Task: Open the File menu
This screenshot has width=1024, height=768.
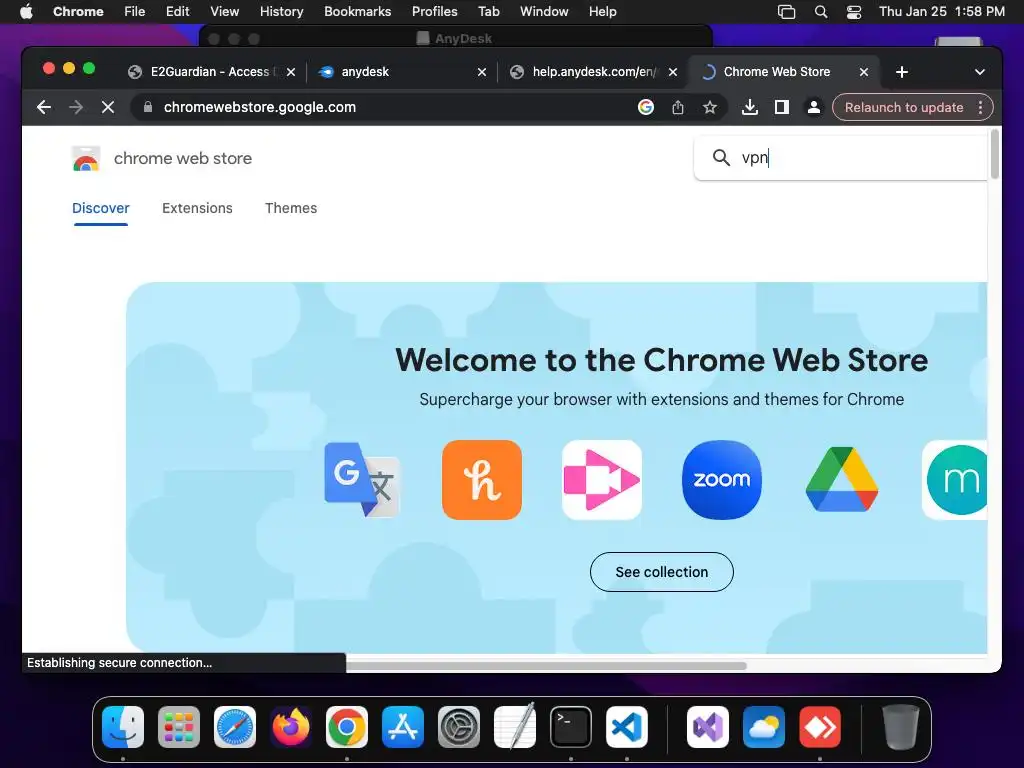Action: click(x=135, y=11)
